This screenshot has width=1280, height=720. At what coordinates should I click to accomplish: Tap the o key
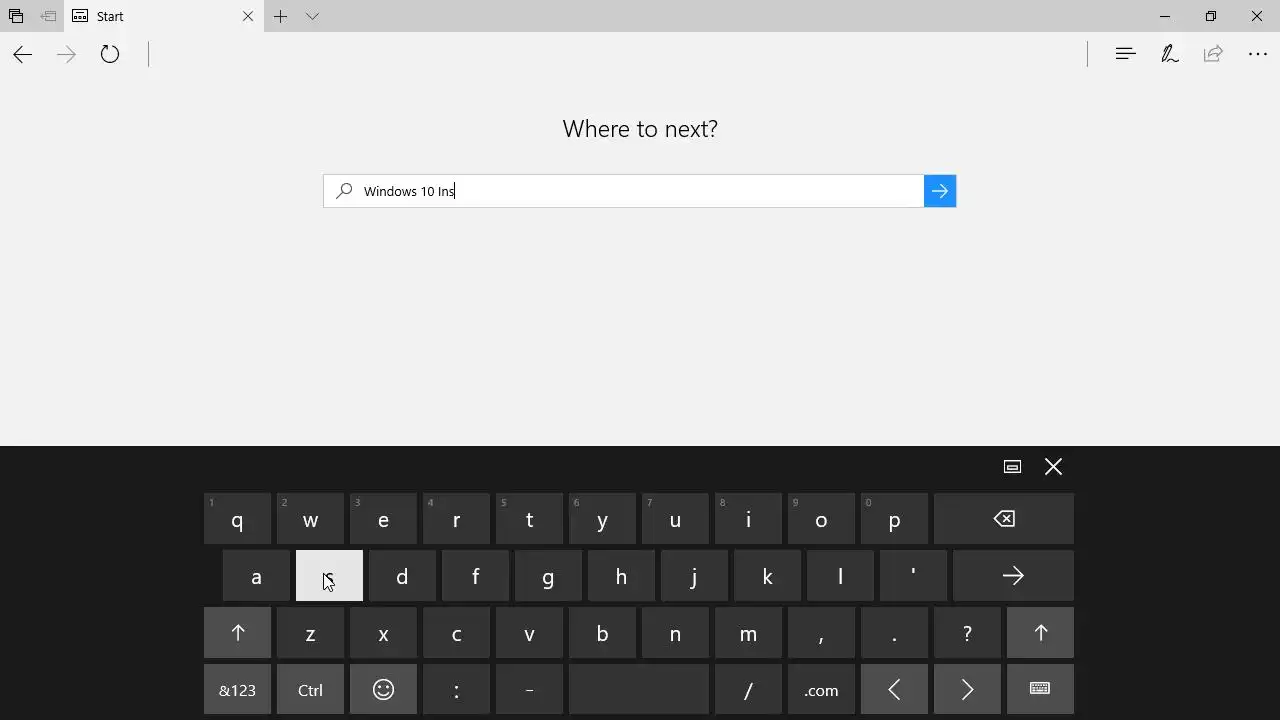coord(821,519)
